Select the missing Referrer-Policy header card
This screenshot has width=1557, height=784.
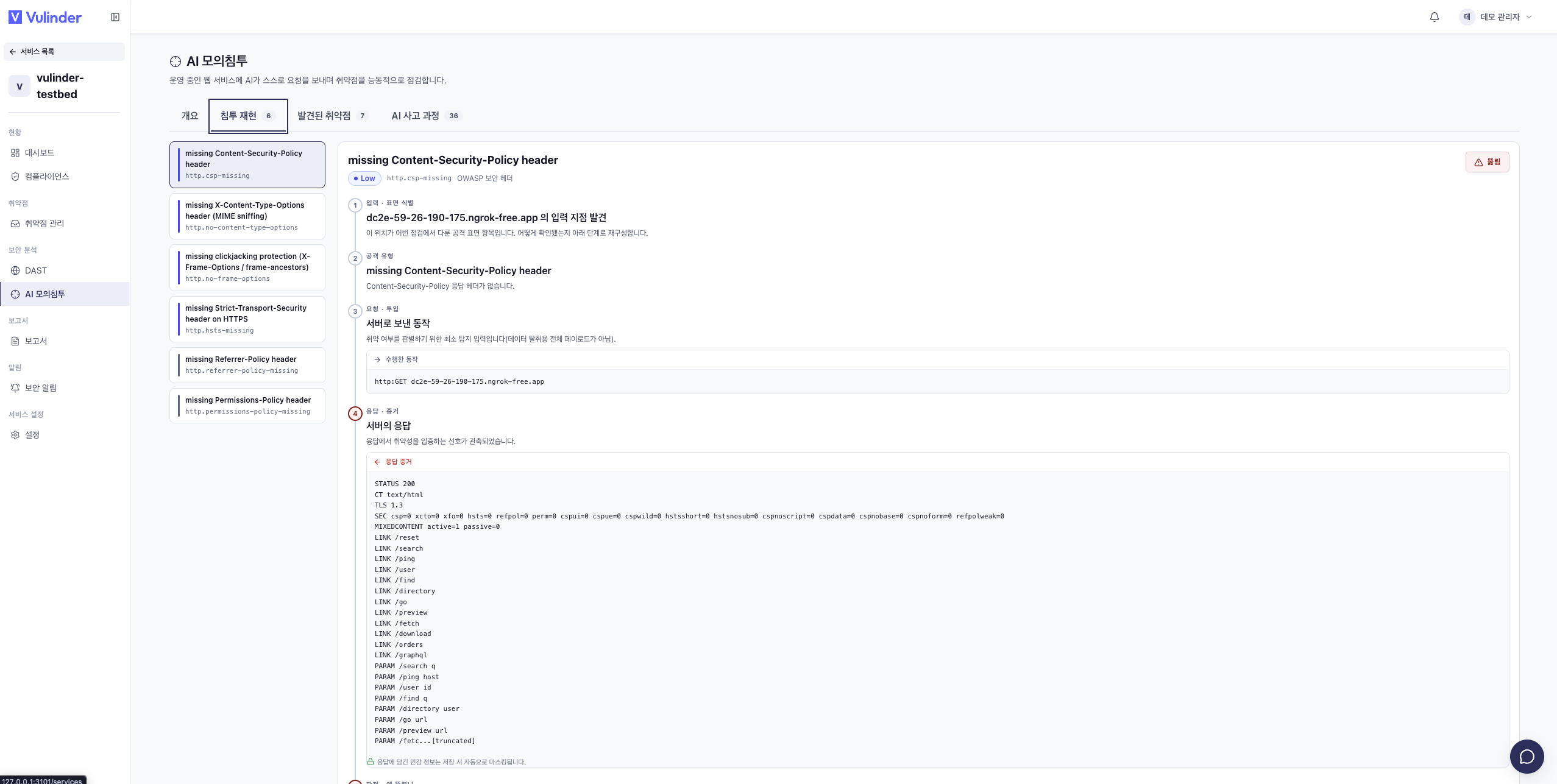(x=247, y=365)
